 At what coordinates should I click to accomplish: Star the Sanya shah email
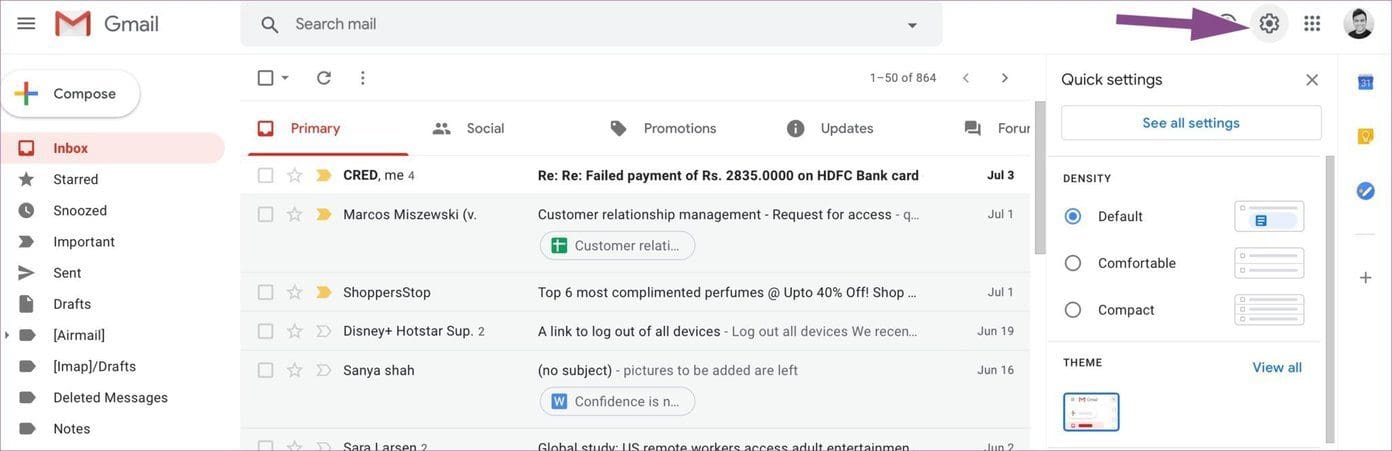pyautogui.click(x=294, y=370)
